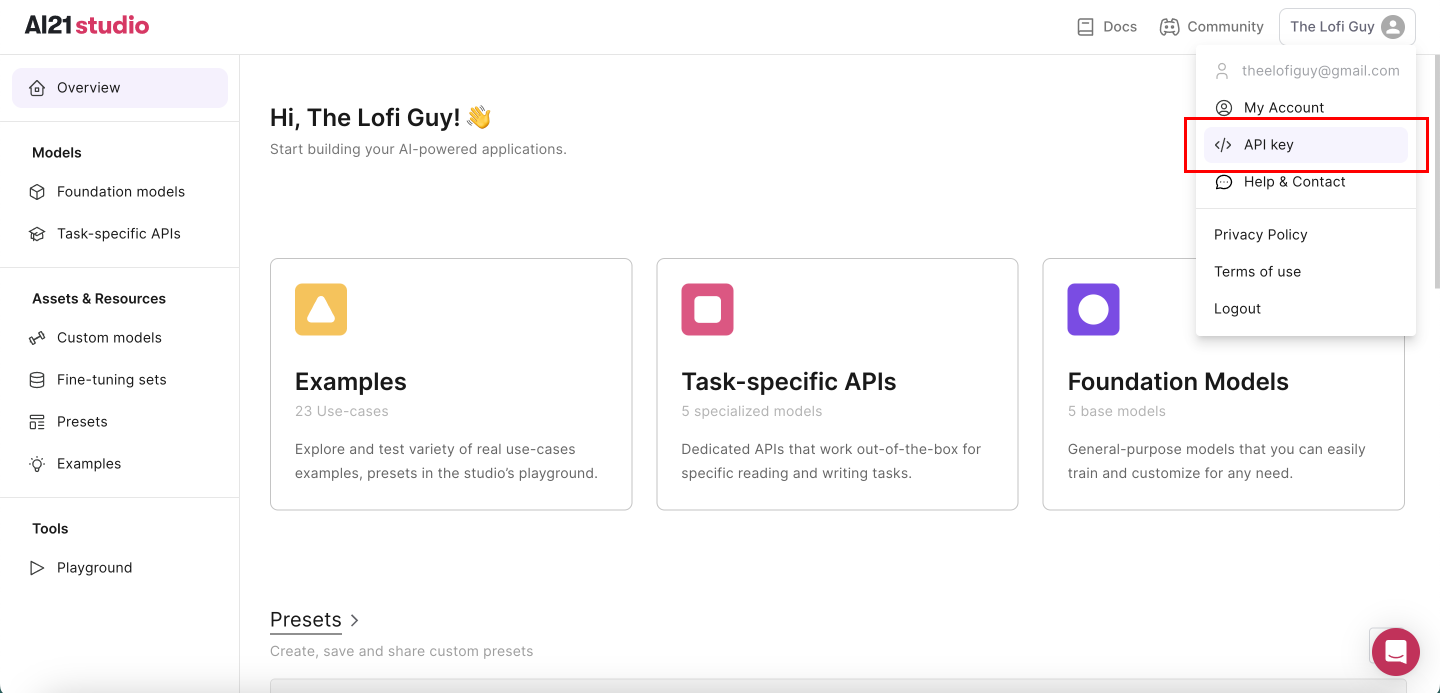Click the Models section header
This screenshot has height=693, width=1440.
pos(57,153)
